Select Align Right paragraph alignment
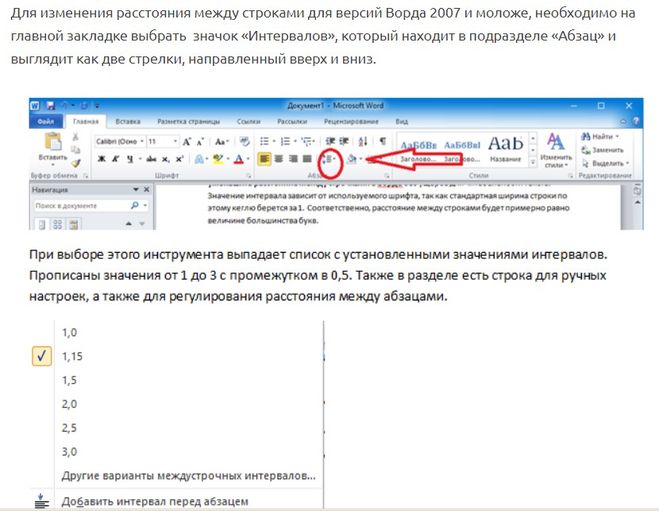Viewport: 659px width, 511px height. (x=293, y=159)
